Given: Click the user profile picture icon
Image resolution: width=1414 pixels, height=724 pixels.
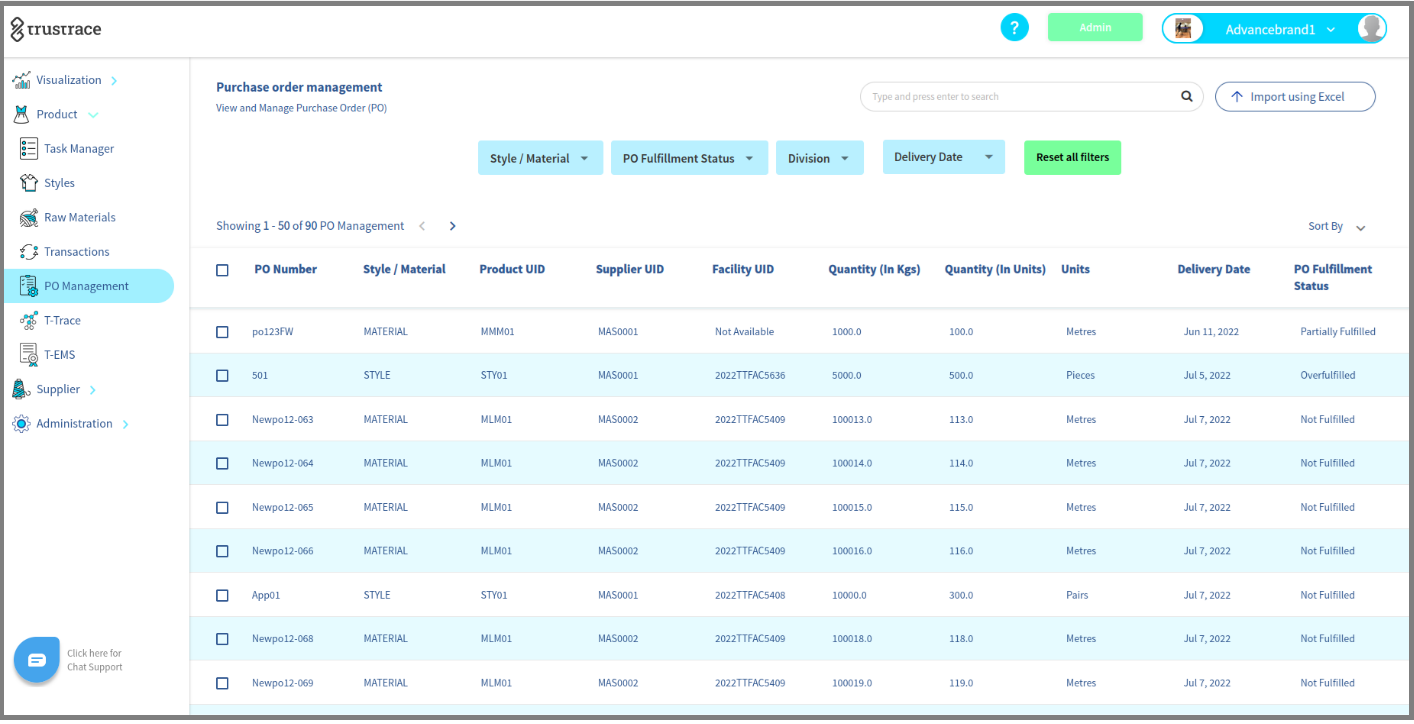Looking at the screenshot, I should [1371, 28].
